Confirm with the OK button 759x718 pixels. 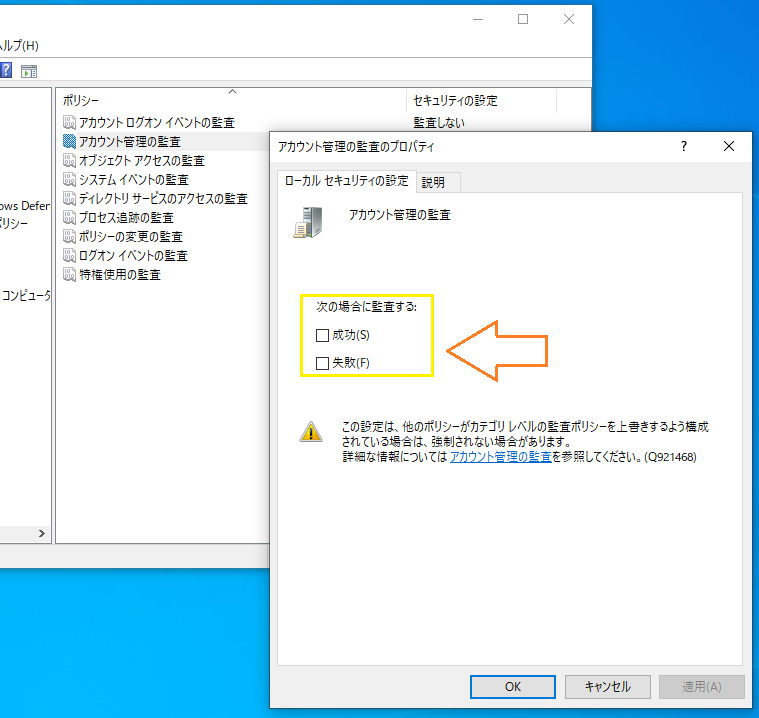[x=513, y=687]
